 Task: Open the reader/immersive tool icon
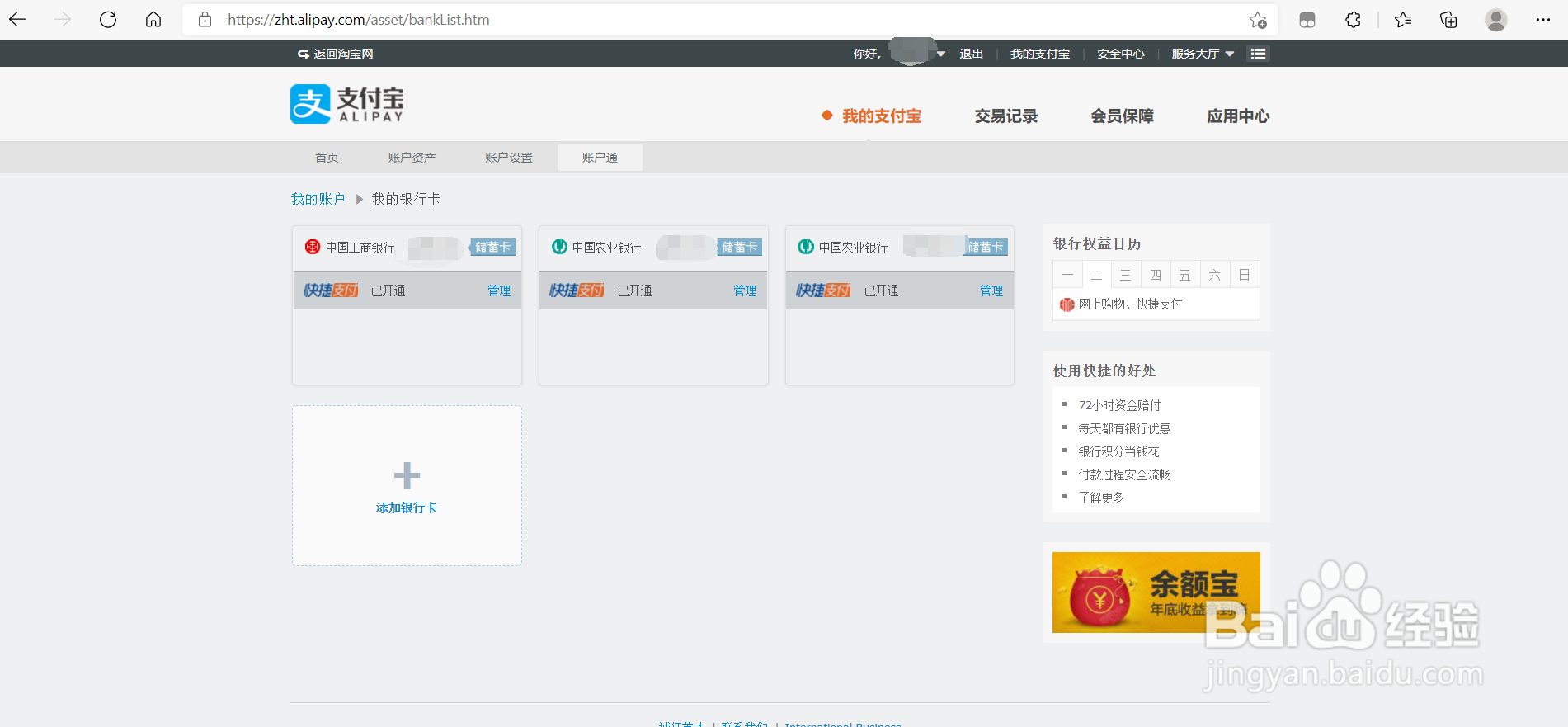(1307, 20)
